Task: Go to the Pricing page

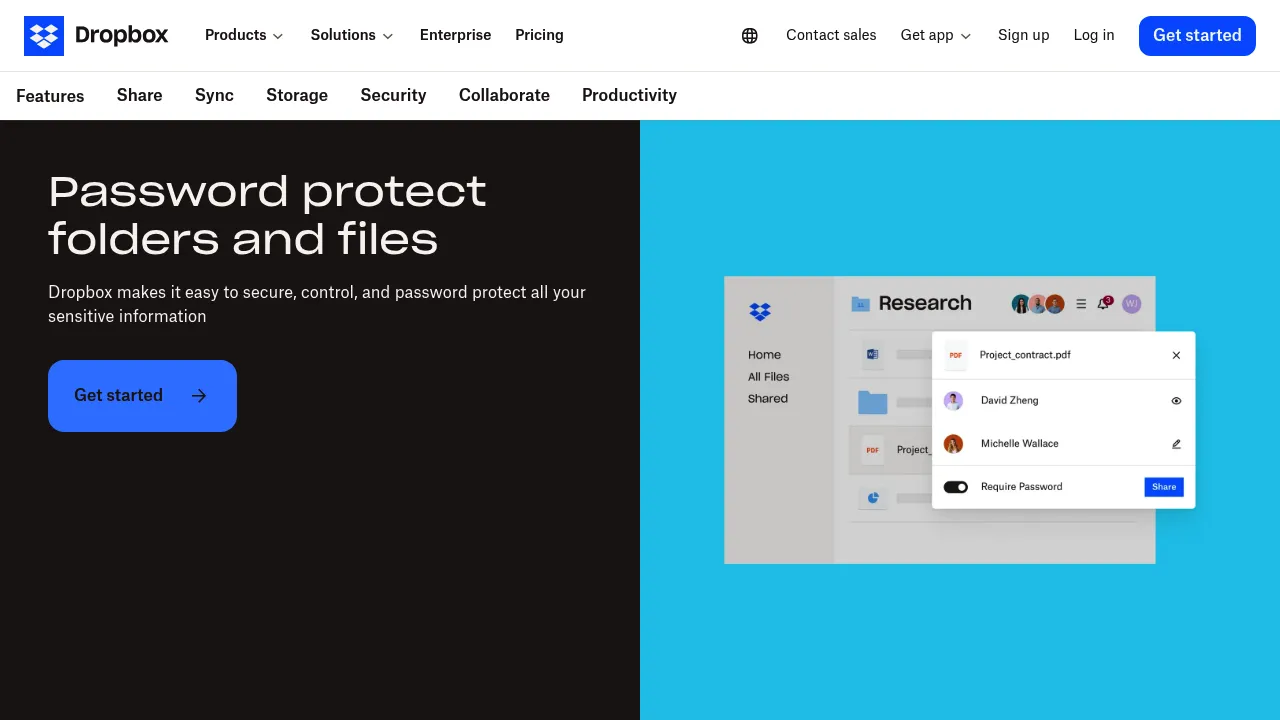Action: (540, 35)
